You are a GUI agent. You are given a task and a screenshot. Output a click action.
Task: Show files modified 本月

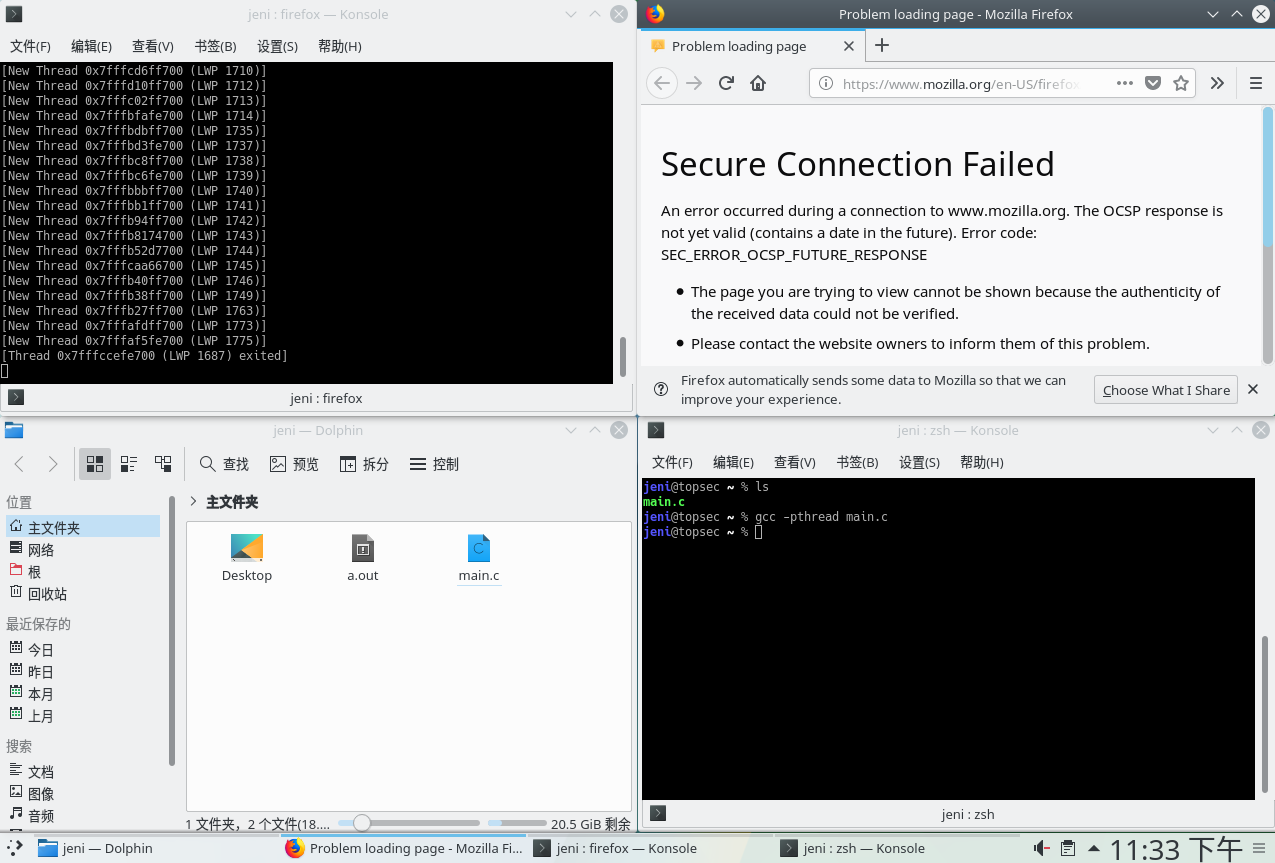click(83, 693)
